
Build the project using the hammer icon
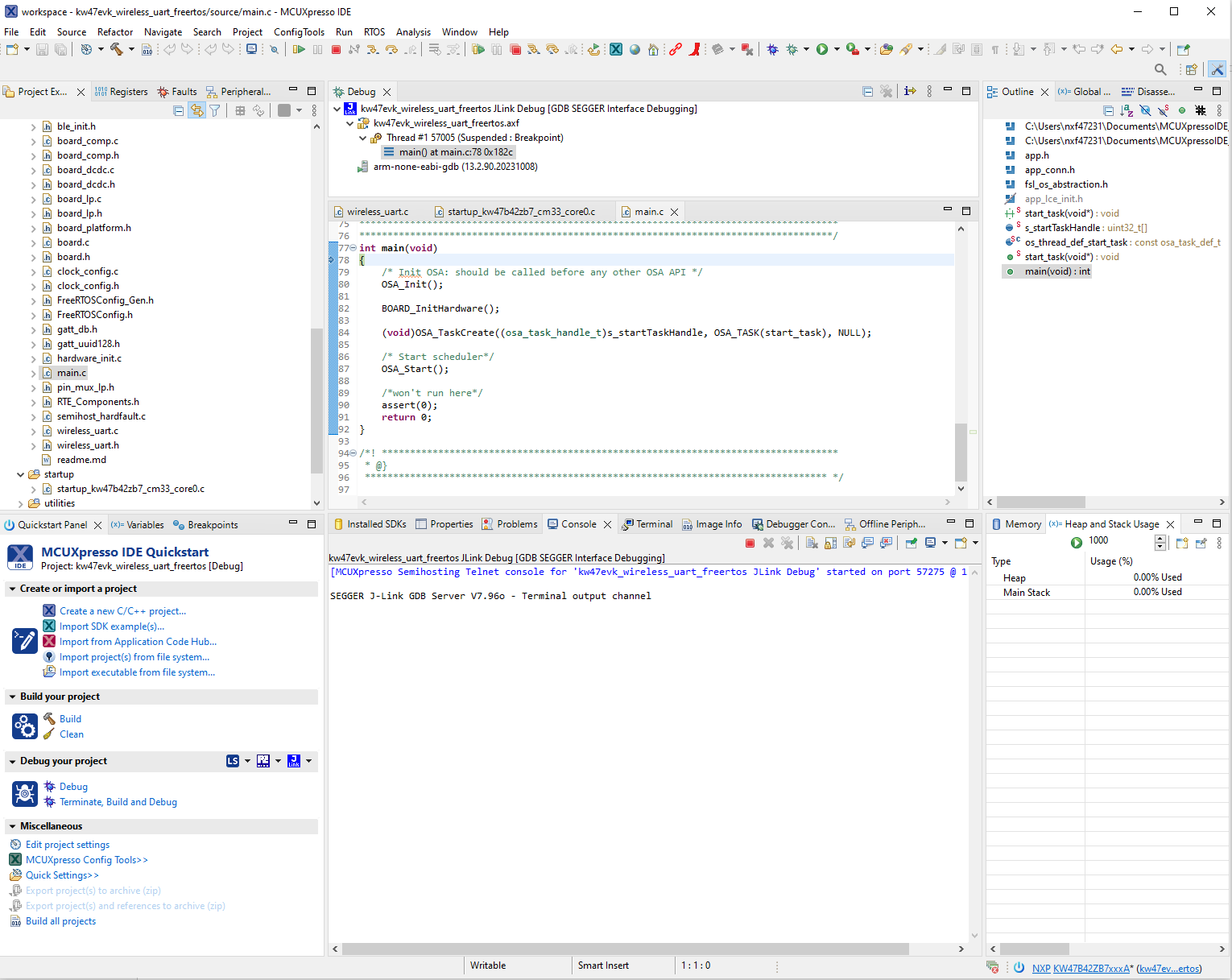click(x=118, y=49)
